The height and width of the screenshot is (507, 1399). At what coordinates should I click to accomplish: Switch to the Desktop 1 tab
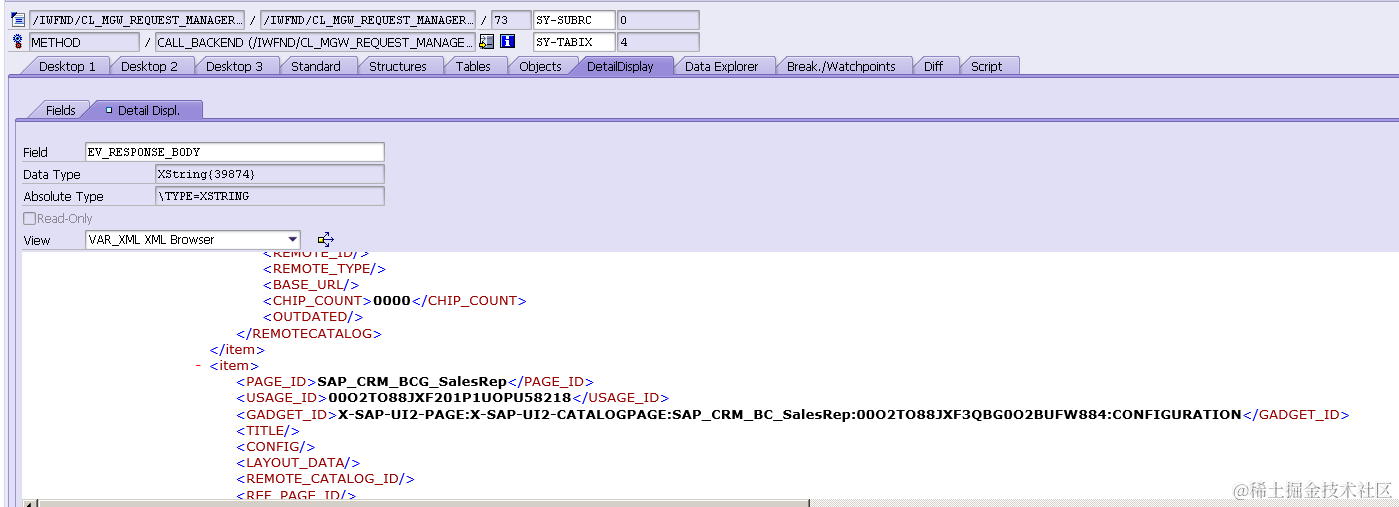pos(67,66)
